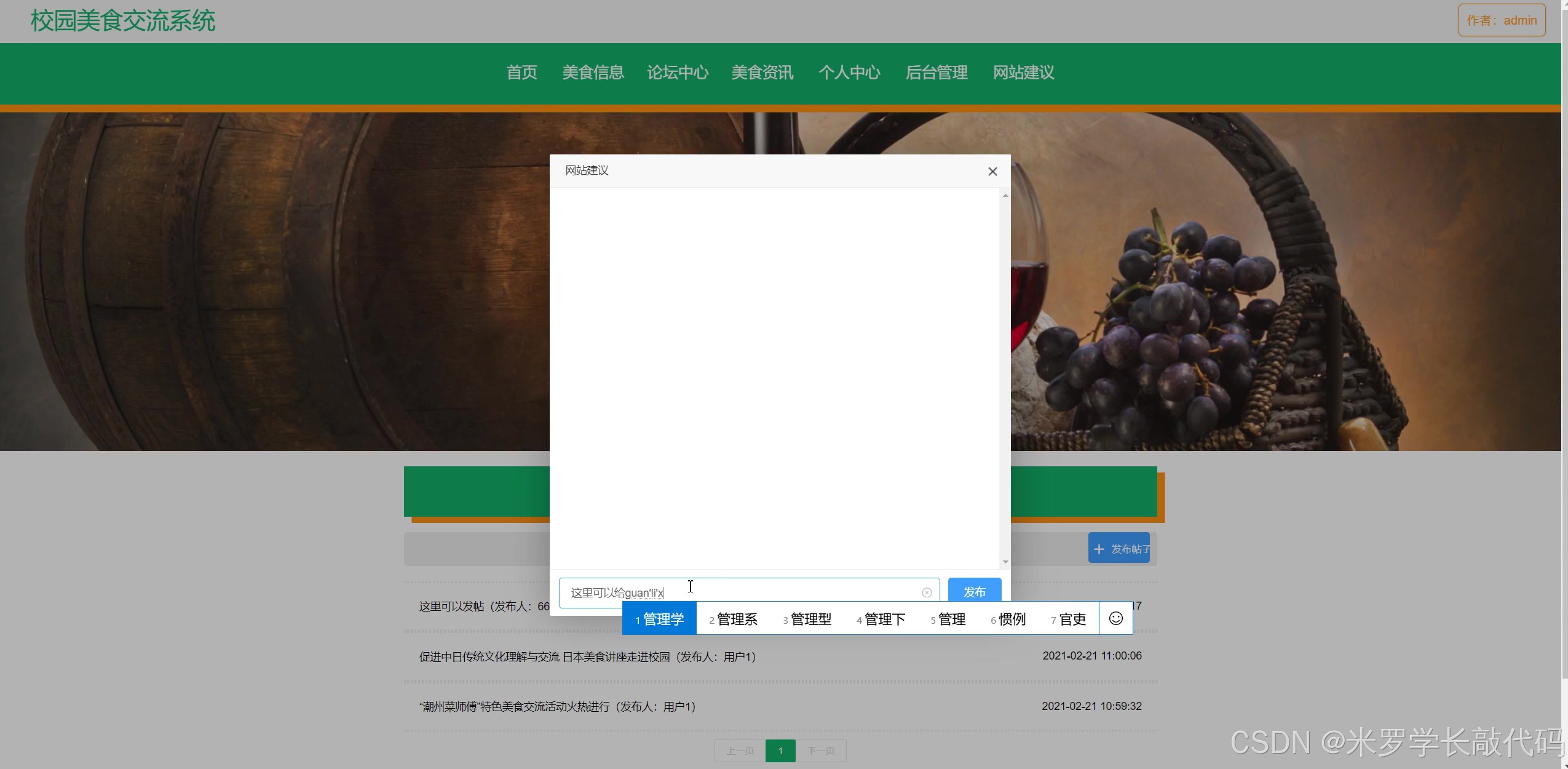Image resolution: width=1568 pixels, height=769 pixels.
Task: Open 美食资讯 from the menu
Action: 762,73
